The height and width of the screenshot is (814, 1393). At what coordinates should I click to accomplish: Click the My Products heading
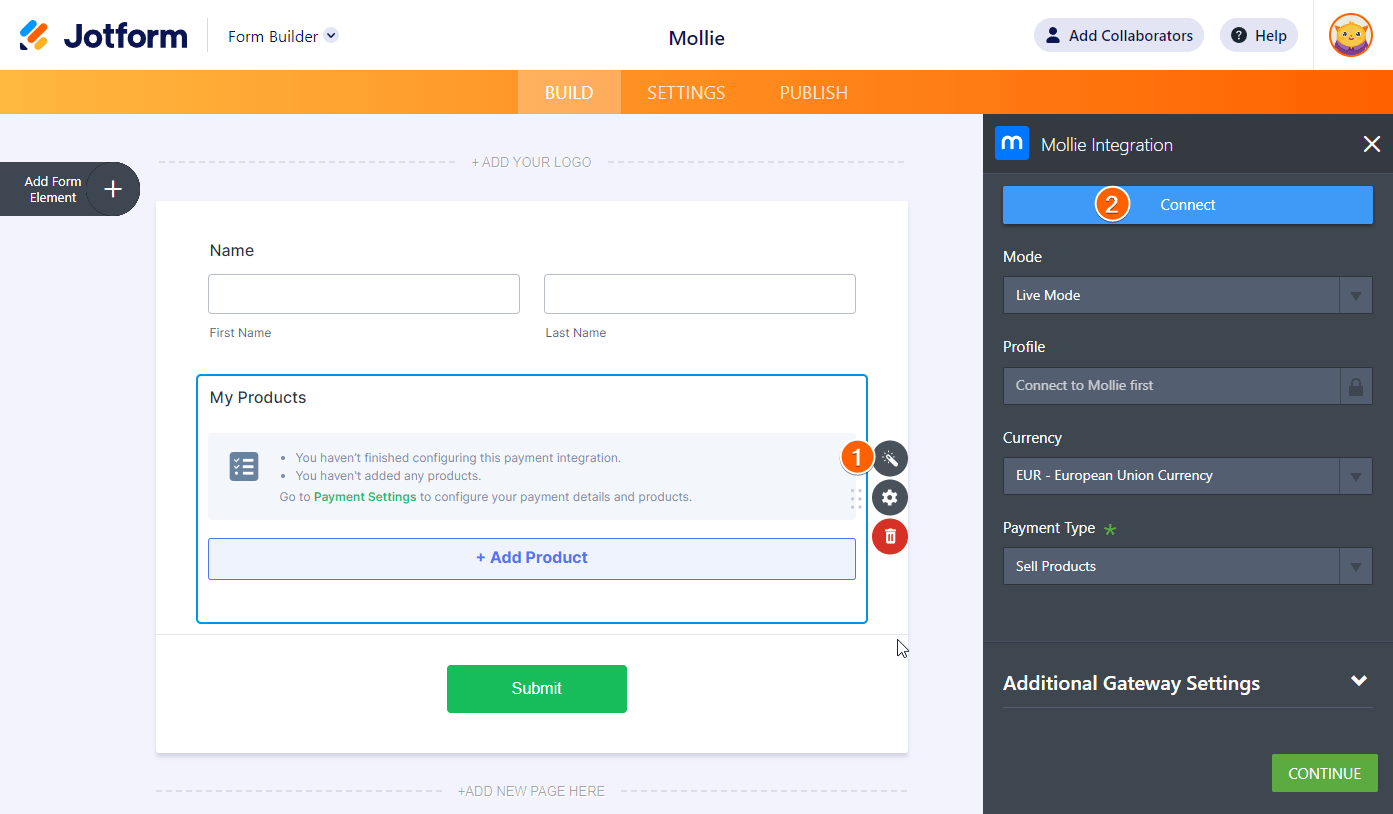[258, 397]
